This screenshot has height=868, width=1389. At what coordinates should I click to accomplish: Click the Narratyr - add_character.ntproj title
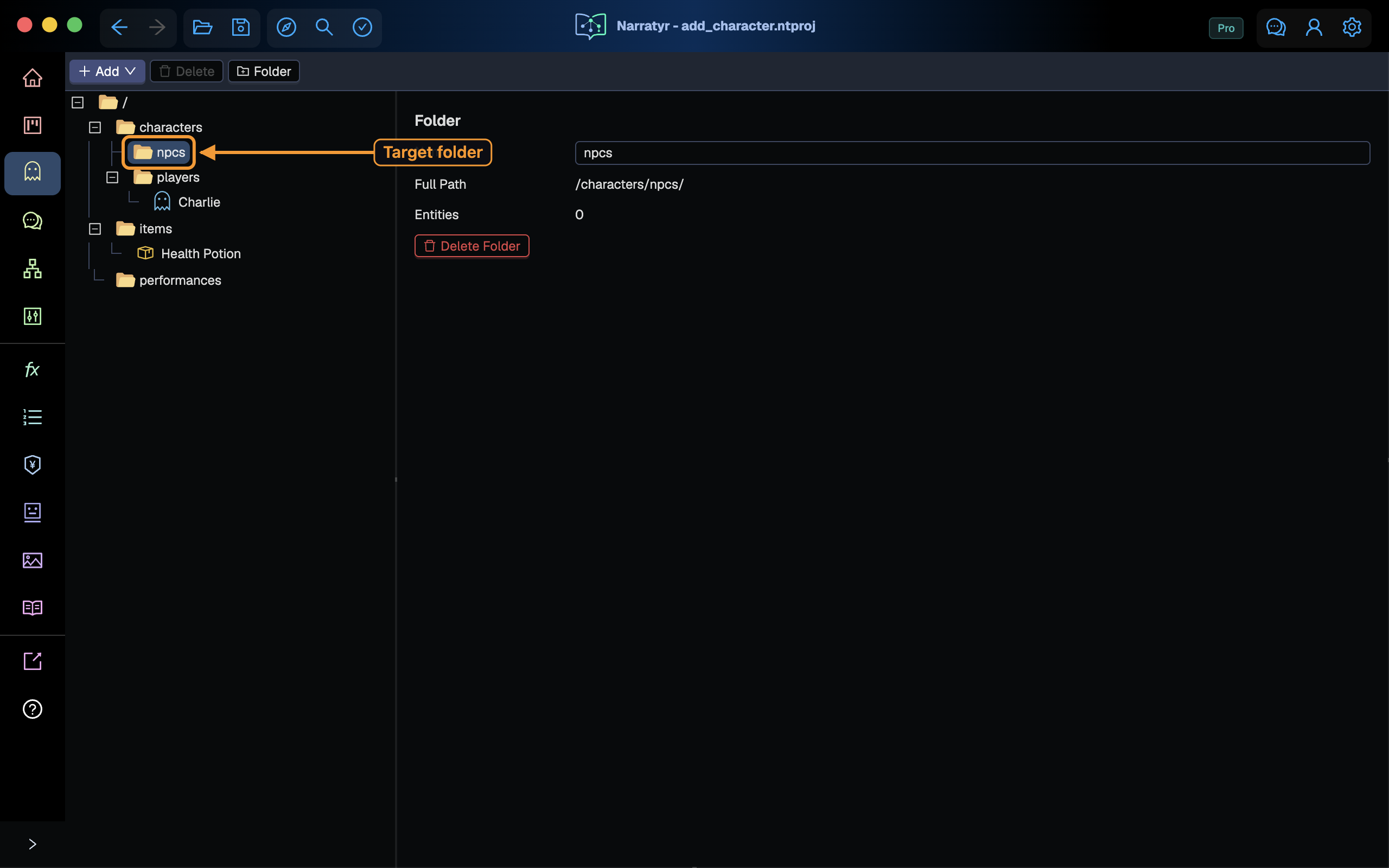point(716,26)
